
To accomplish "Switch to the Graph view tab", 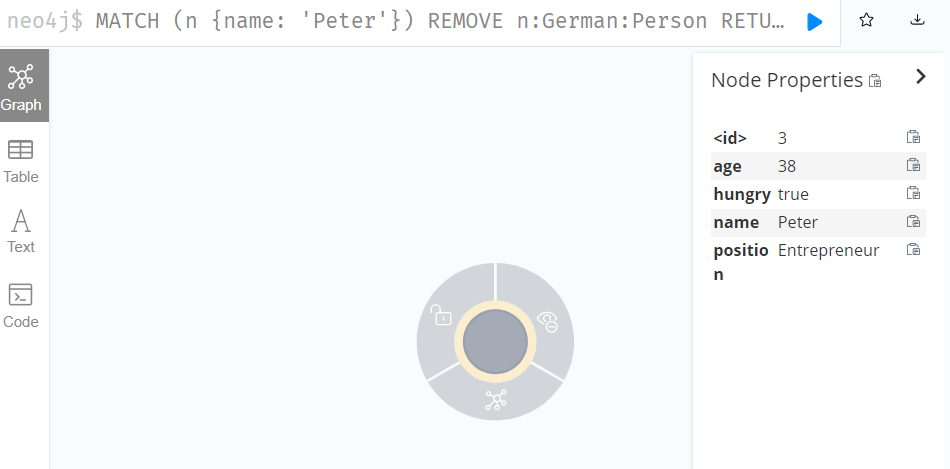I will coord(21,87).
